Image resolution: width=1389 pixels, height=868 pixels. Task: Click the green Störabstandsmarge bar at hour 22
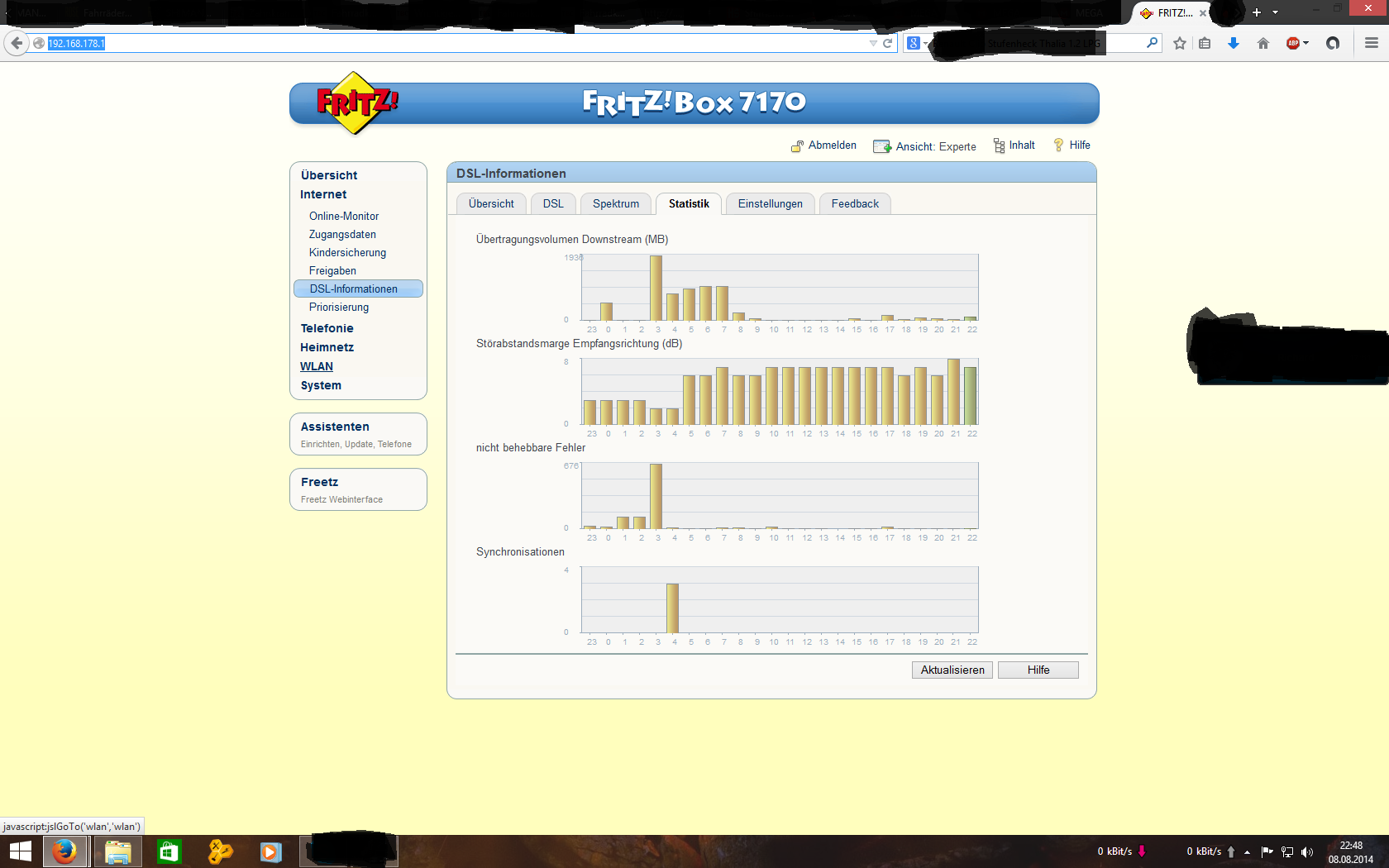[x=971, y=395]
